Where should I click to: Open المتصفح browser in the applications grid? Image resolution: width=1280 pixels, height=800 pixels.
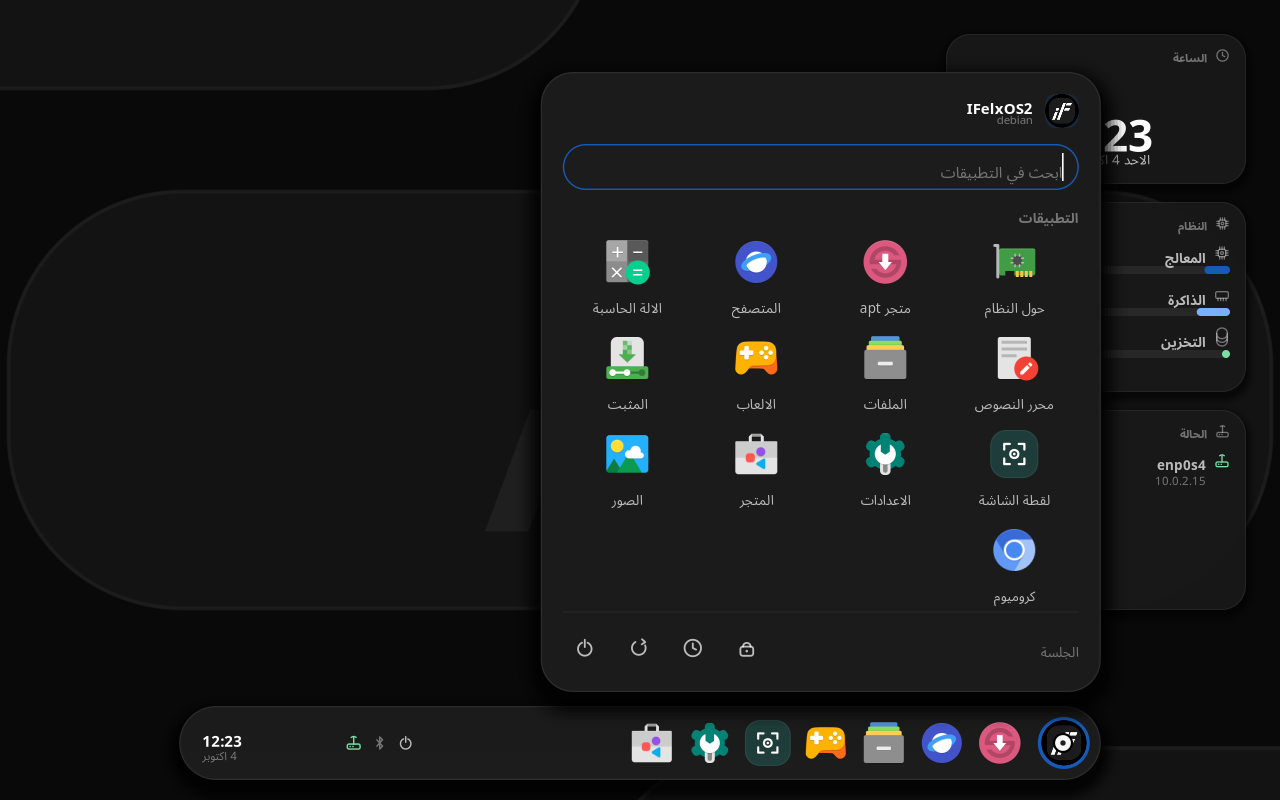coord(756,277)
